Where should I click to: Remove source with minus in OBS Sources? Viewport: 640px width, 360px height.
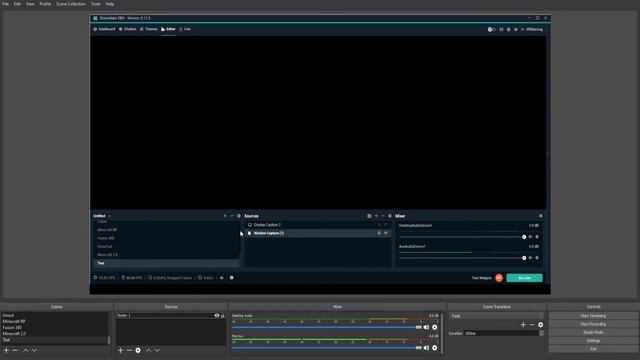click(129, 350)
